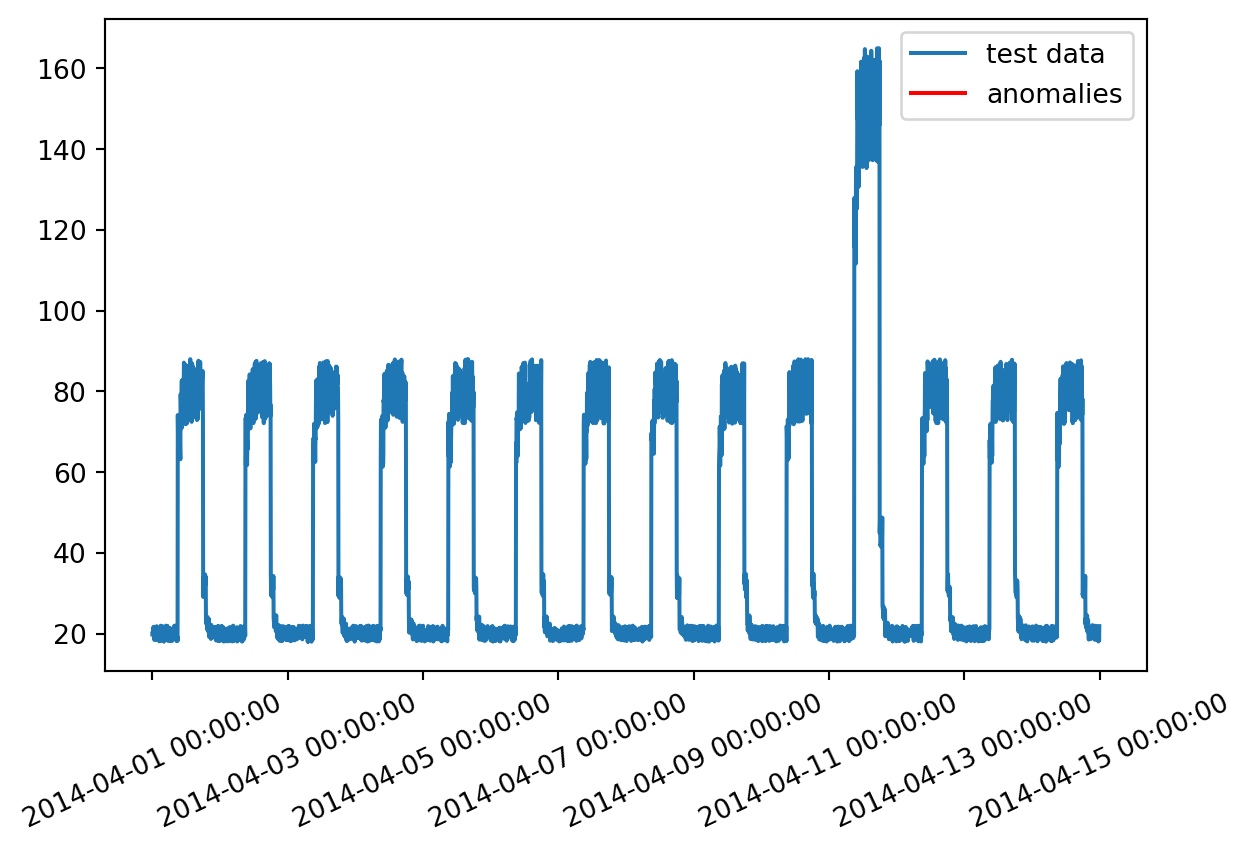Click the red anomalies legend line
The width and height of the screenshot is (1252, 852).
tap(939, 94)
